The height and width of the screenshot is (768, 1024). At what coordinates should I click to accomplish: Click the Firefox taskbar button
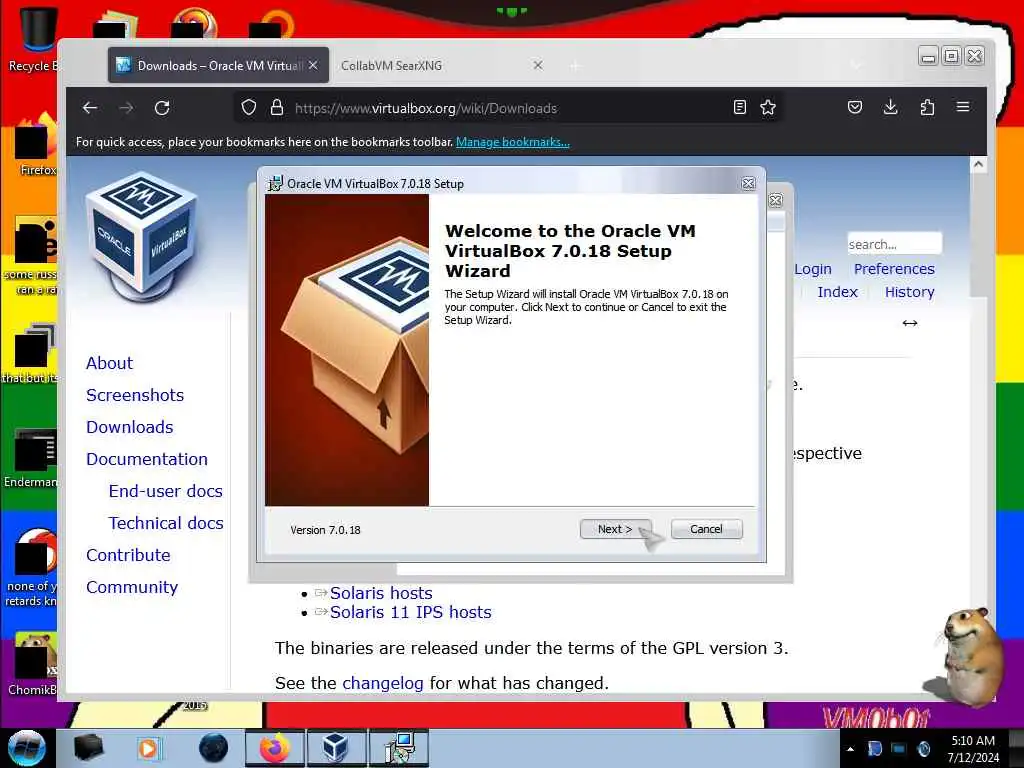274,748
